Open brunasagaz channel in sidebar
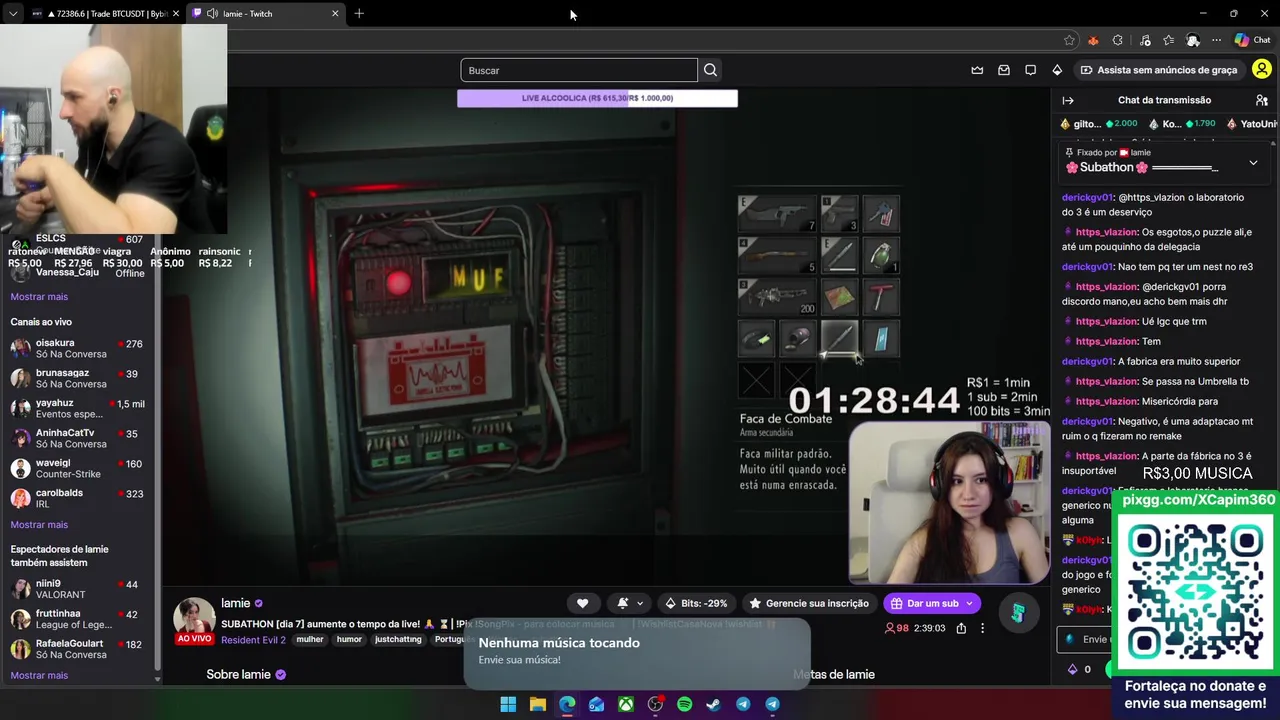This screenshot has height=720, width=1280. tap(78, 379)
